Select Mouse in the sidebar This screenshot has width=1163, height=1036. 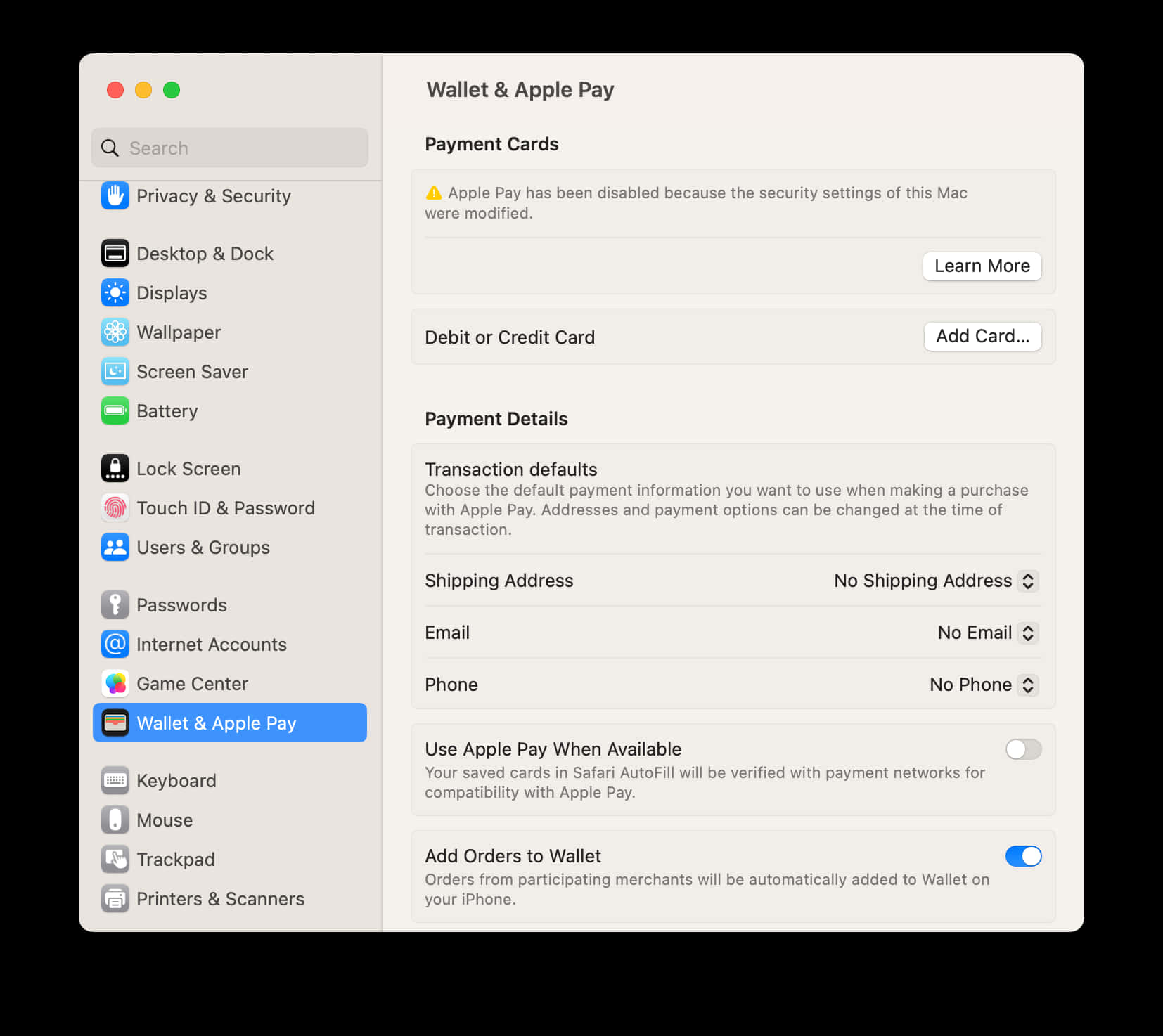coord(230,820)
